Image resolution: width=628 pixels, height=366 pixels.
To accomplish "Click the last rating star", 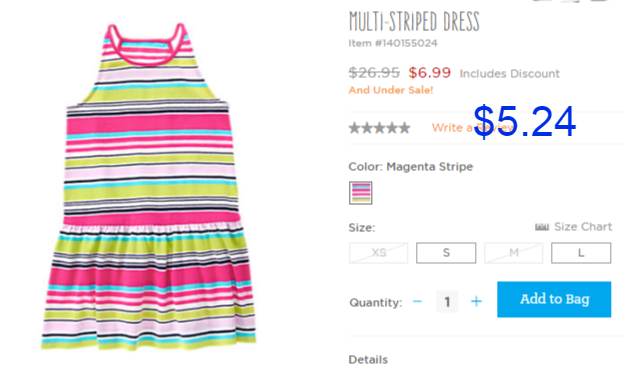I will [x=405, y=128].
